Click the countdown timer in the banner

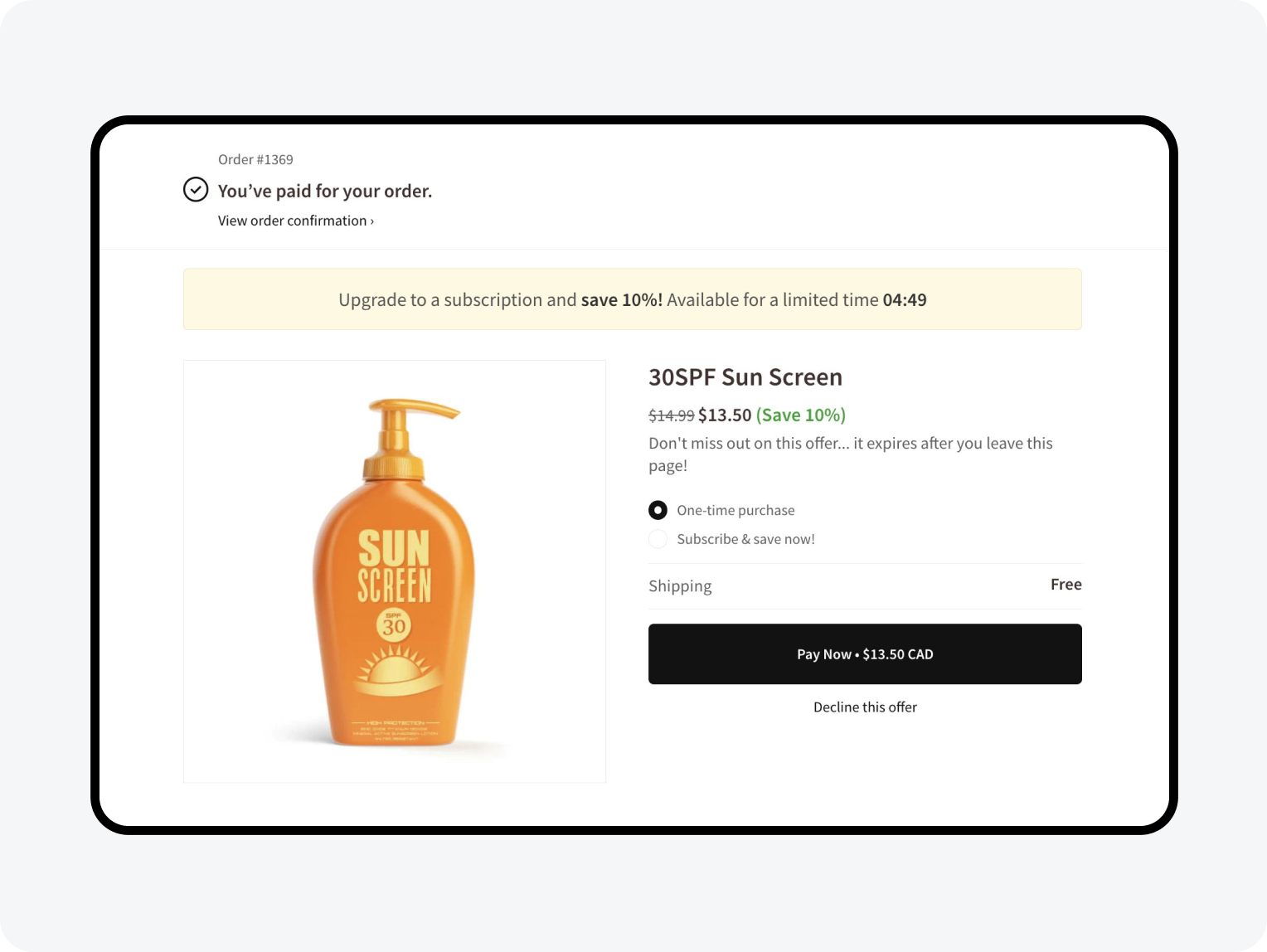click(x=905, y=300)
